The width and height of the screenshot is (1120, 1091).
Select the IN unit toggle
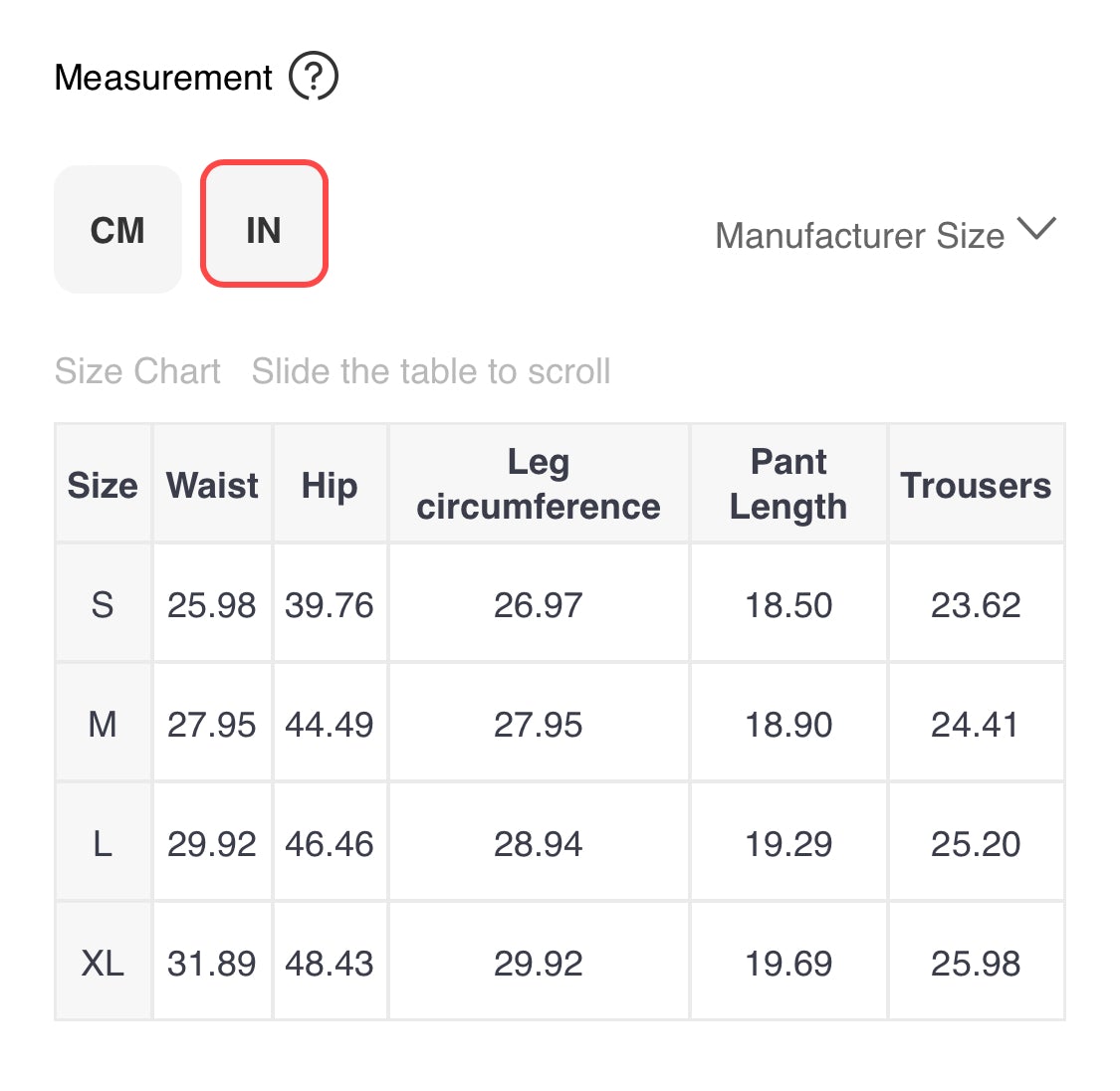[264, 224]
